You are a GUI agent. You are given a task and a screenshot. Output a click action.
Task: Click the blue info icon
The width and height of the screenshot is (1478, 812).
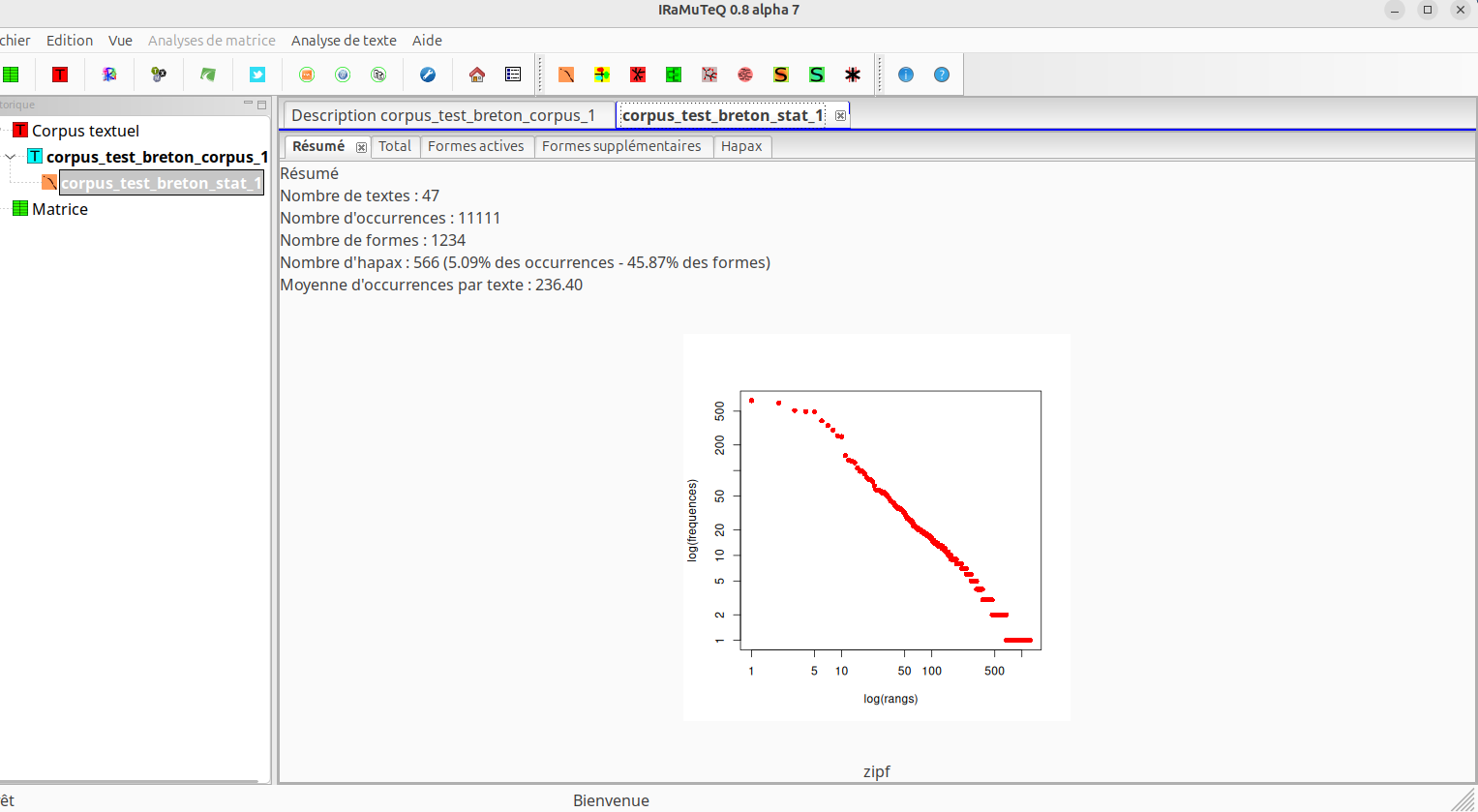pyautogui.click(x=906, y=75)
